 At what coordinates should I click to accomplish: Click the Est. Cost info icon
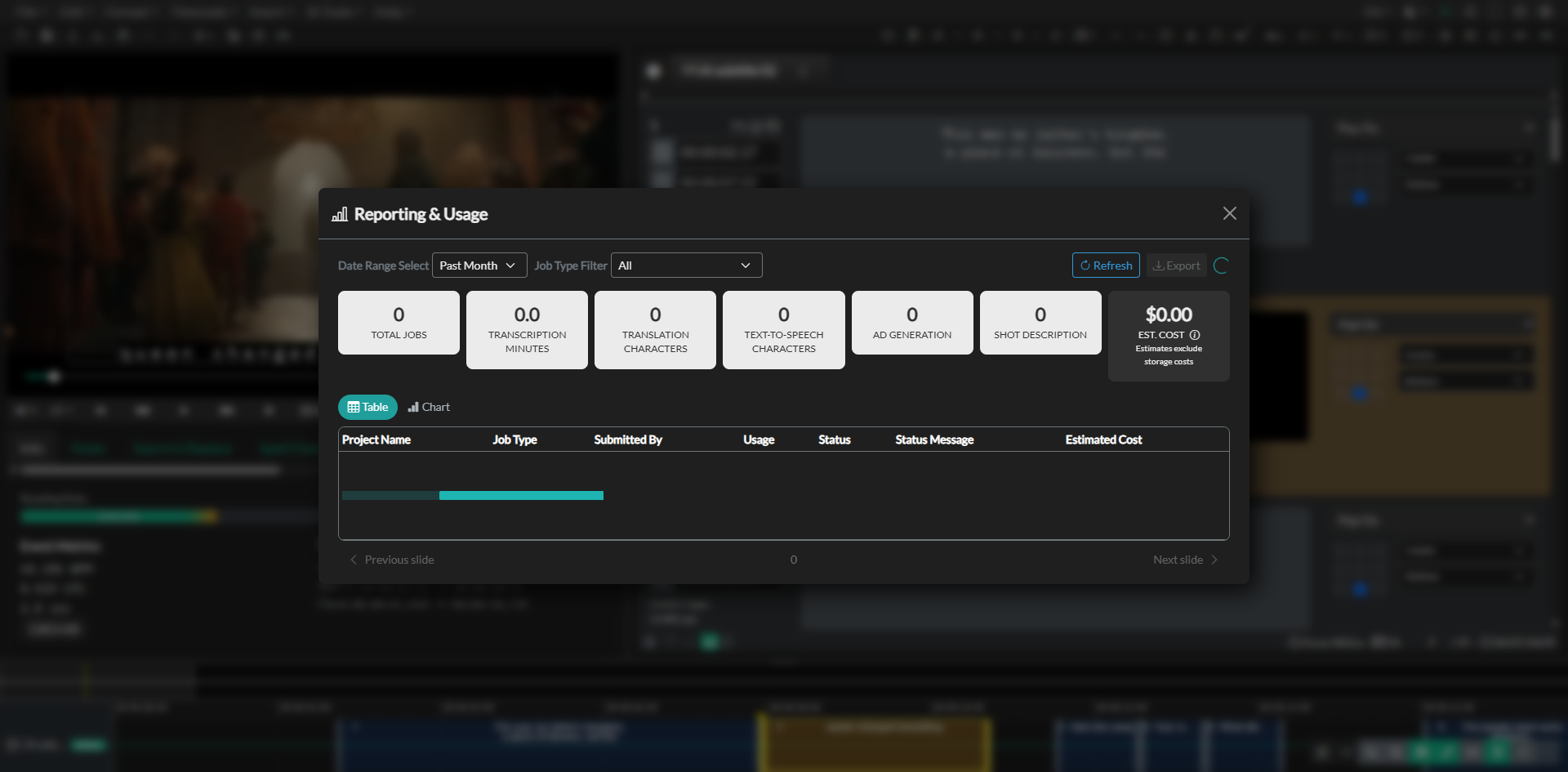[x=1195, y=335]
